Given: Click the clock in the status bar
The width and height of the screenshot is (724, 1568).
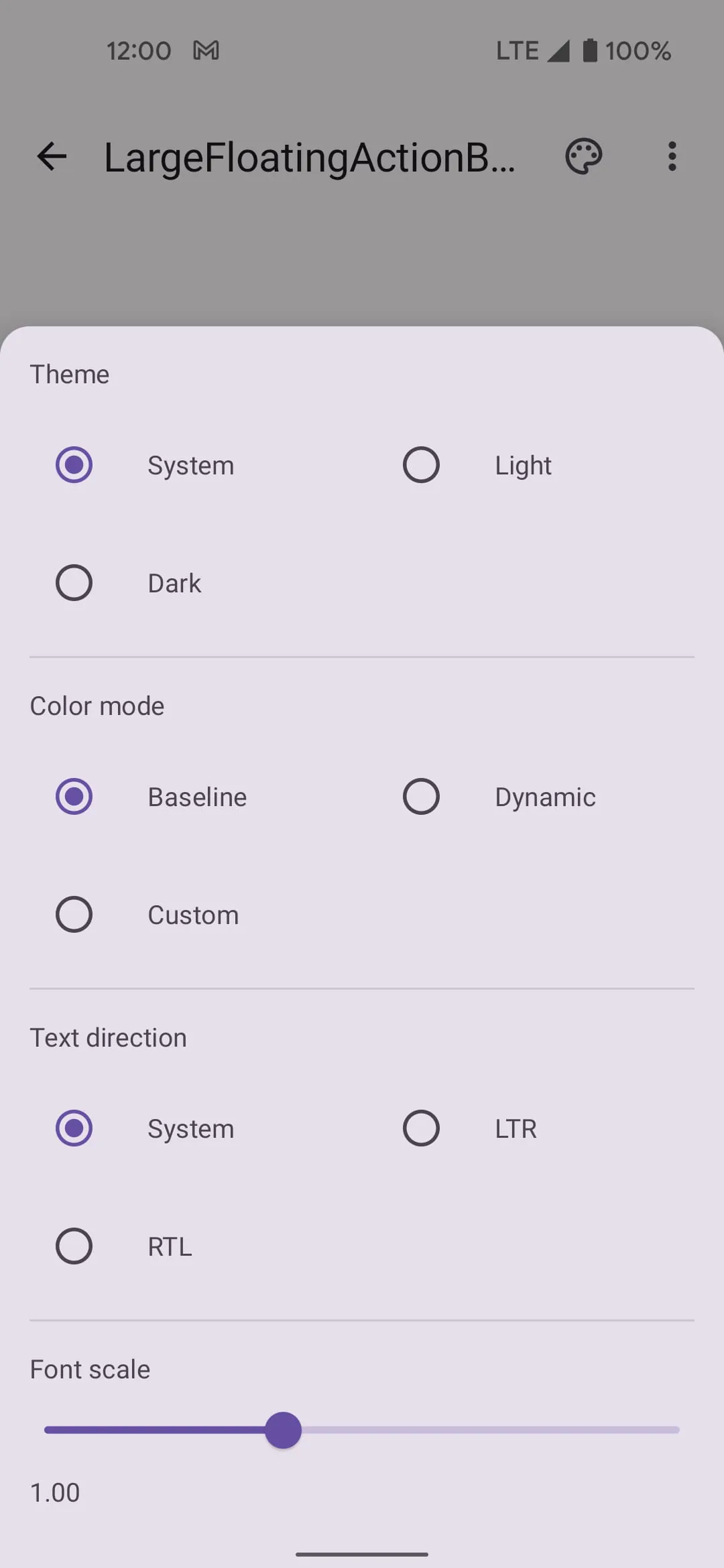Looking at the screenshot, I should click(139, 50).
